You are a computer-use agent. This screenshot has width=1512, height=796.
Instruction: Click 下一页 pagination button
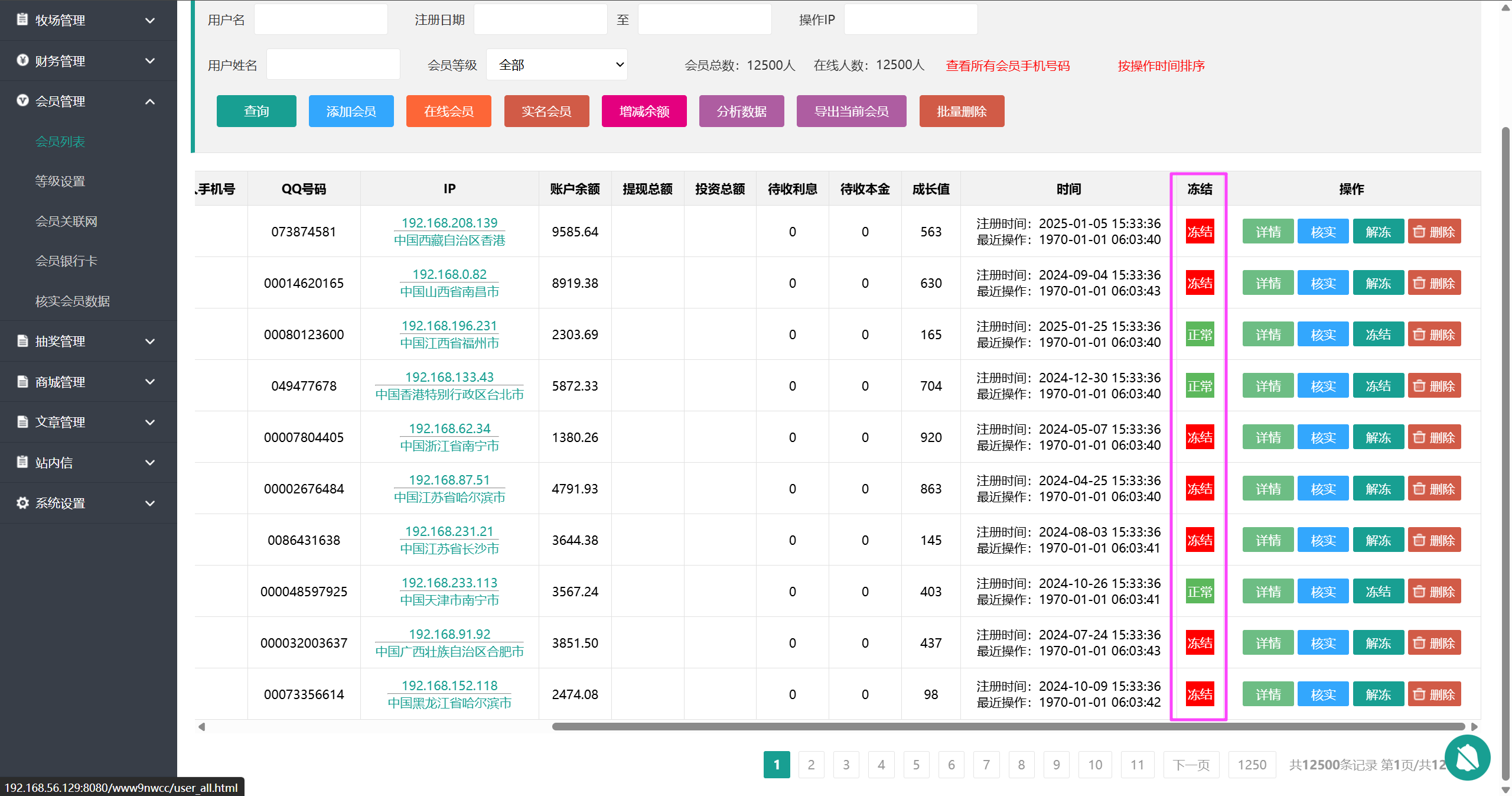pyautogui.click(x=1191, y=765)
